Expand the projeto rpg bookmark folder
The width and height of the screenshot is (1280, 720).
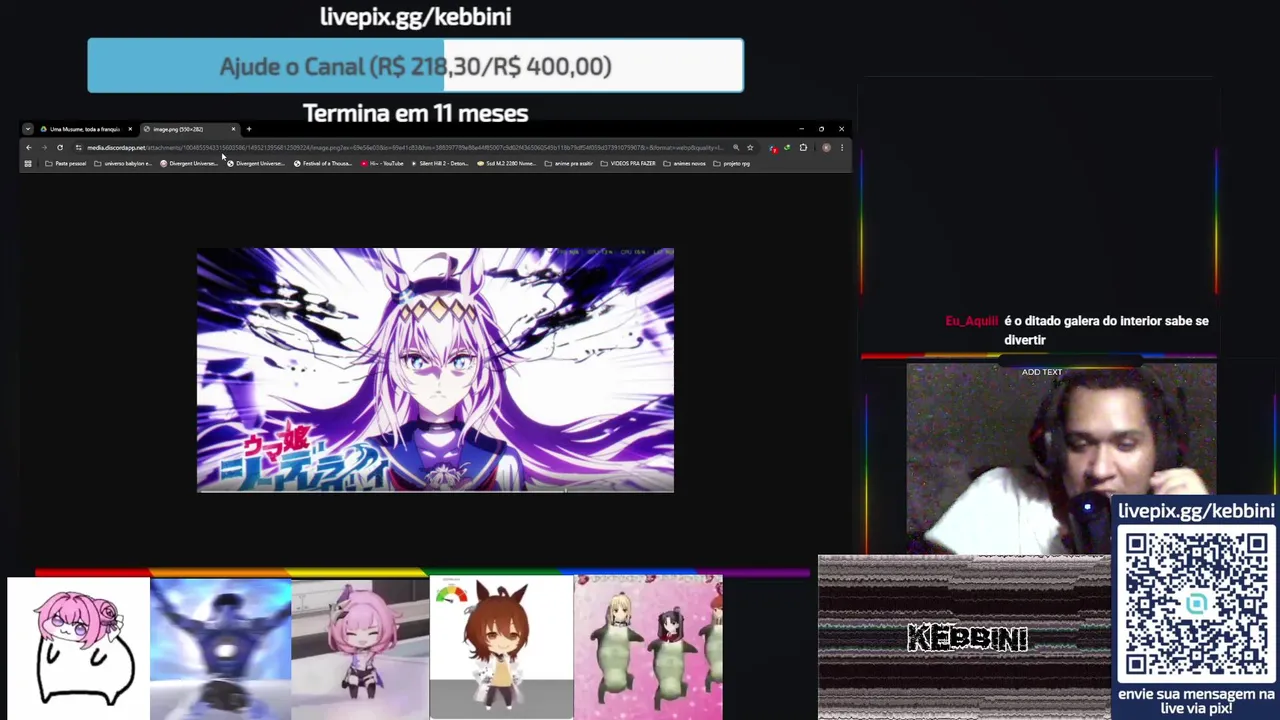732,163
